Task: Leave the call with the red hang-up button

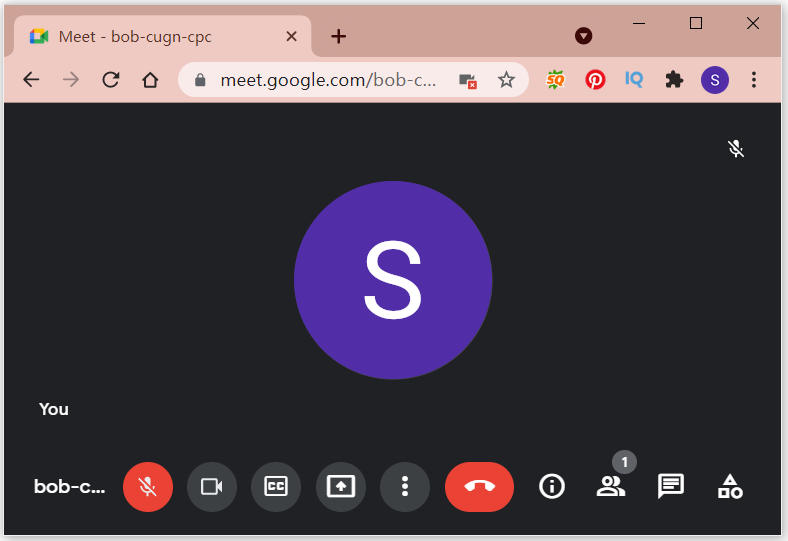Action: click(479, 487)
